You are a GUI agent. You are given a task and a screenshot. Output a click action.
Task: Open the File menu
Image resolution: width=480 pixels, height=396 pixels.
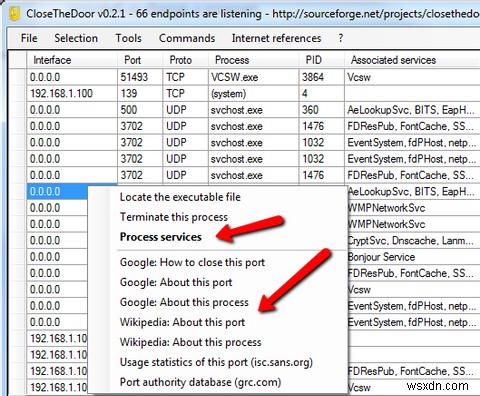(29, 38)
